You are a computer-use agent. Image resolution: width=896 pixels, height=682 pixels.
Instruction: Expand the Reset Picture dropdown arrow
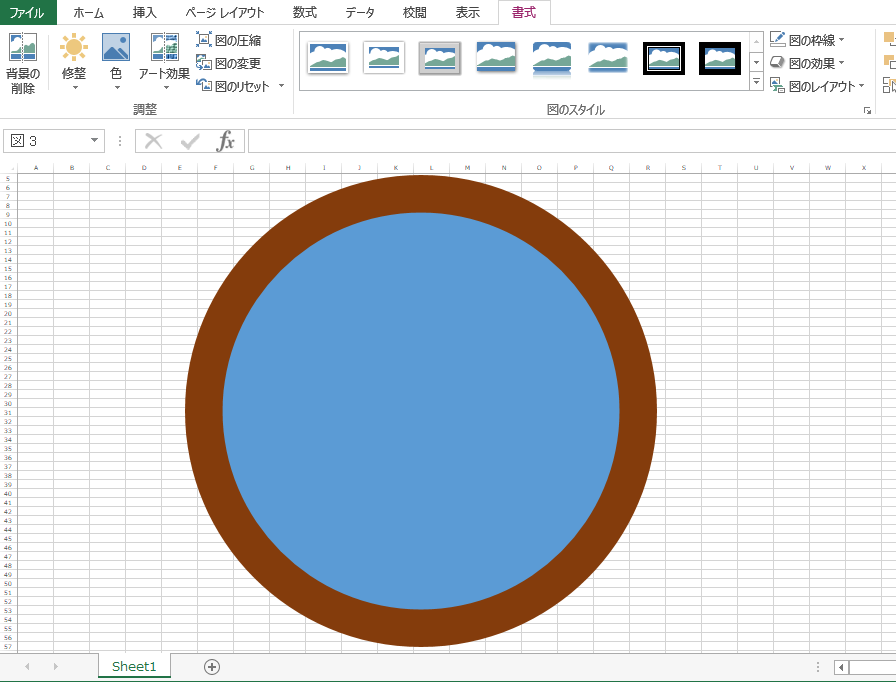point(281,86)
